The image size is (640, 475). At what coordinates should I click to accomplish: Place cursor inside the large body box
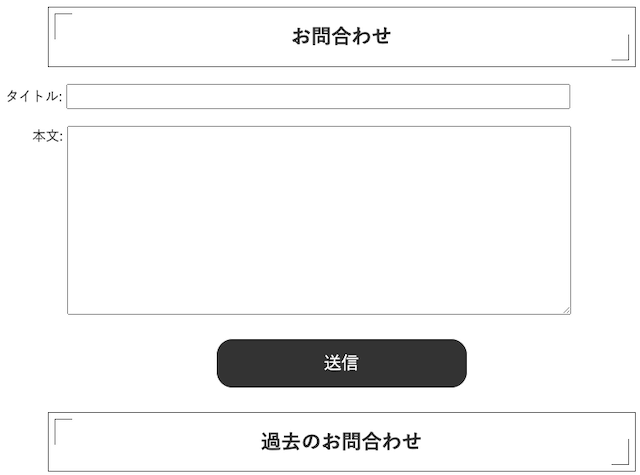pos(319,220)
